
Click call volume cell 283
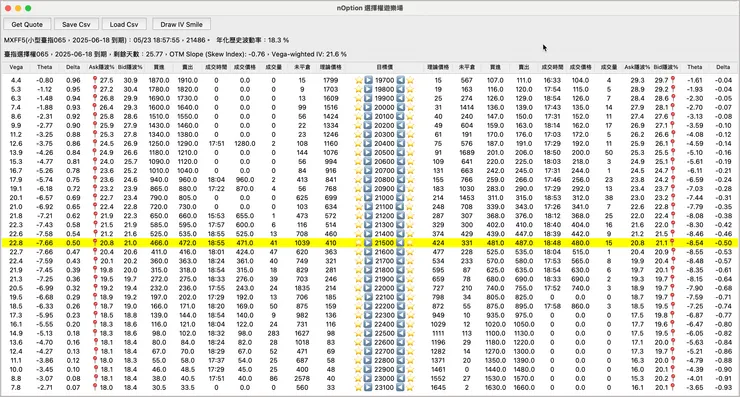(x=273, y=333)
